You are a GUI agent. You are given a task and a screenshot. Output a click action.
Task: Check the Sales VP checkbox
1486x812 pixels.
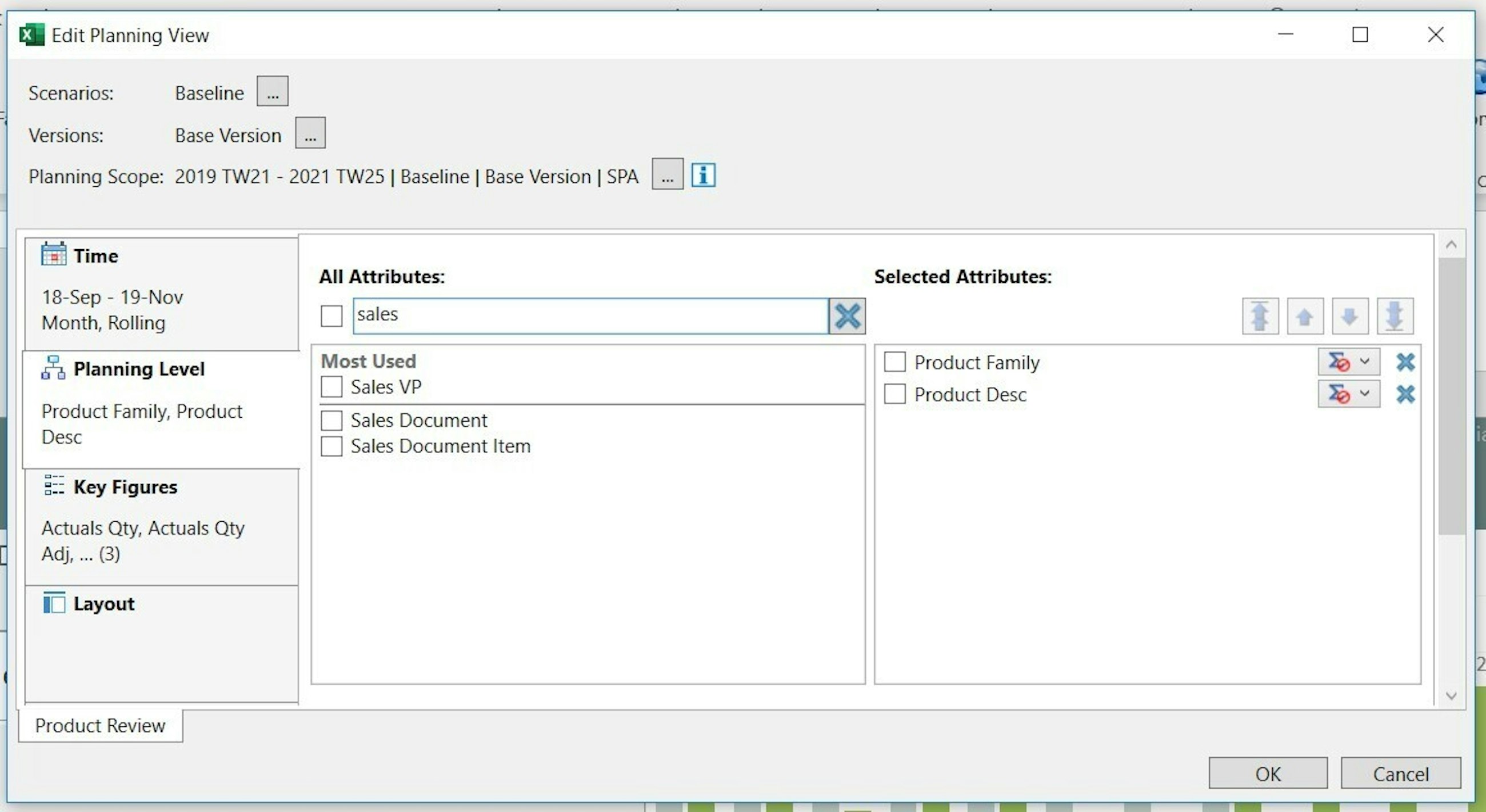pos(331,387)
